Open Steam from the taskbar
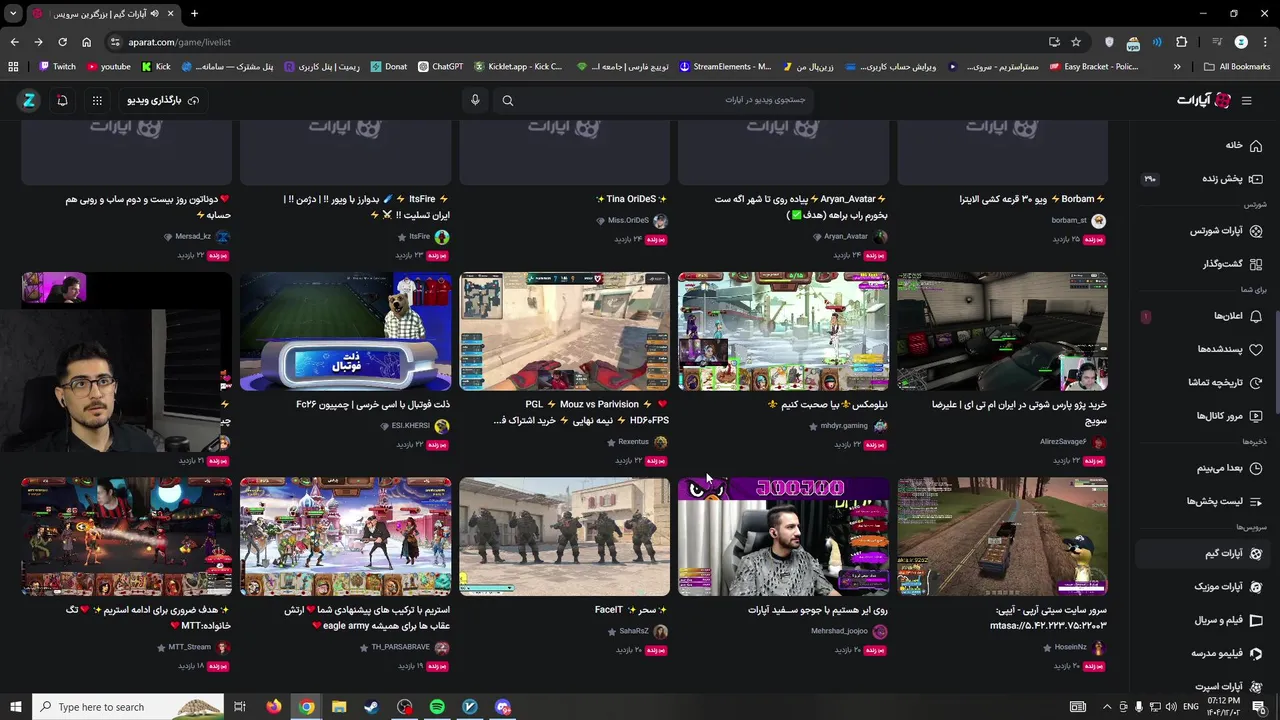The image size is (1280, 720). [x=371, y=707]
